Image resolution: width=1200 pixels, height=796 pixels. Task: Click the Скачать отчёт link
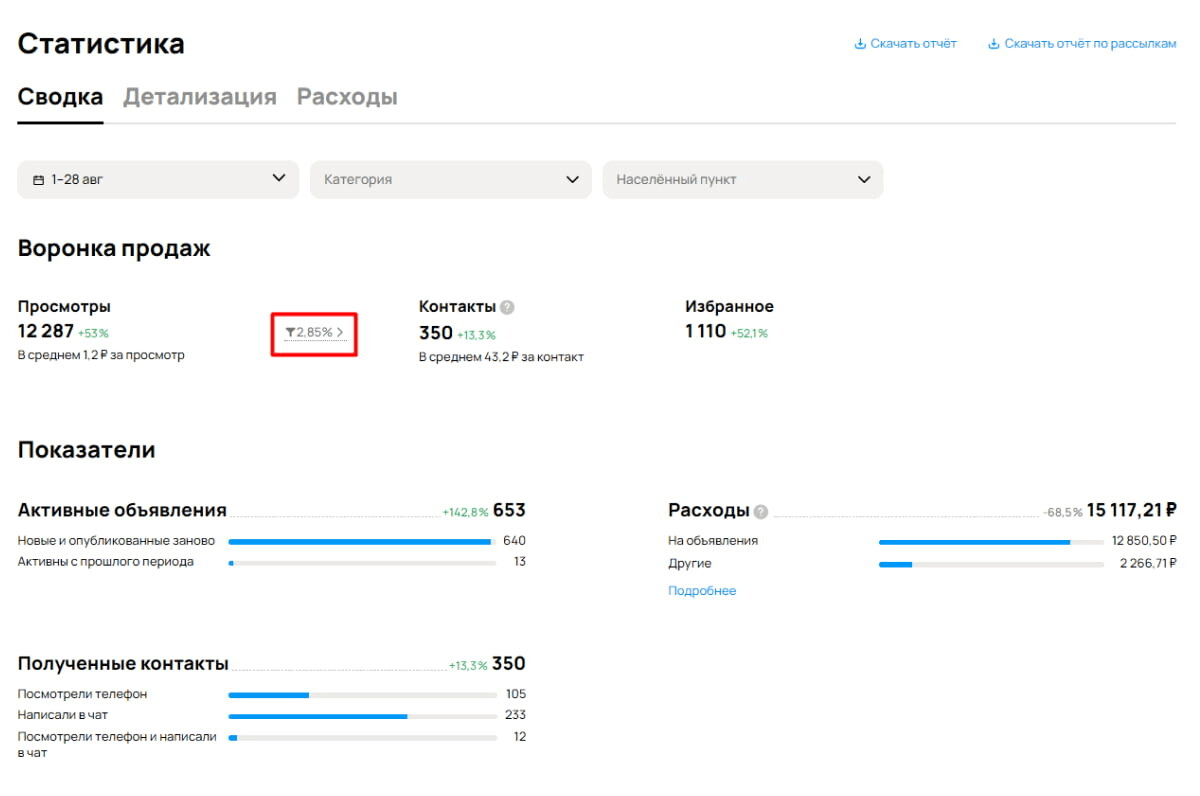coord(913,44)
